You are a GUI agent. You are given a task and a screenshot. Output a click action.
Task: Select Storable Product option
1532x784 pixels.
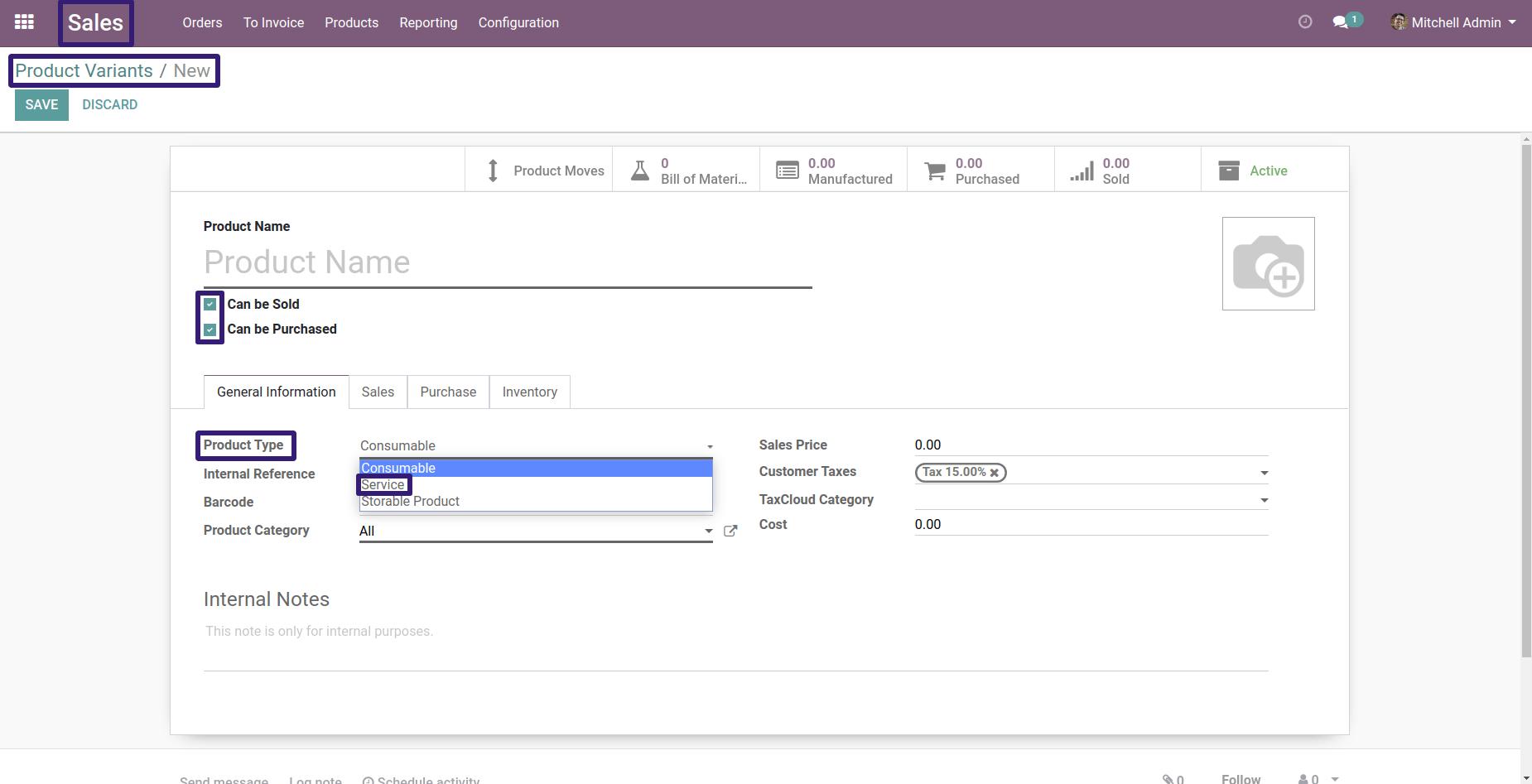pos(536,501)
